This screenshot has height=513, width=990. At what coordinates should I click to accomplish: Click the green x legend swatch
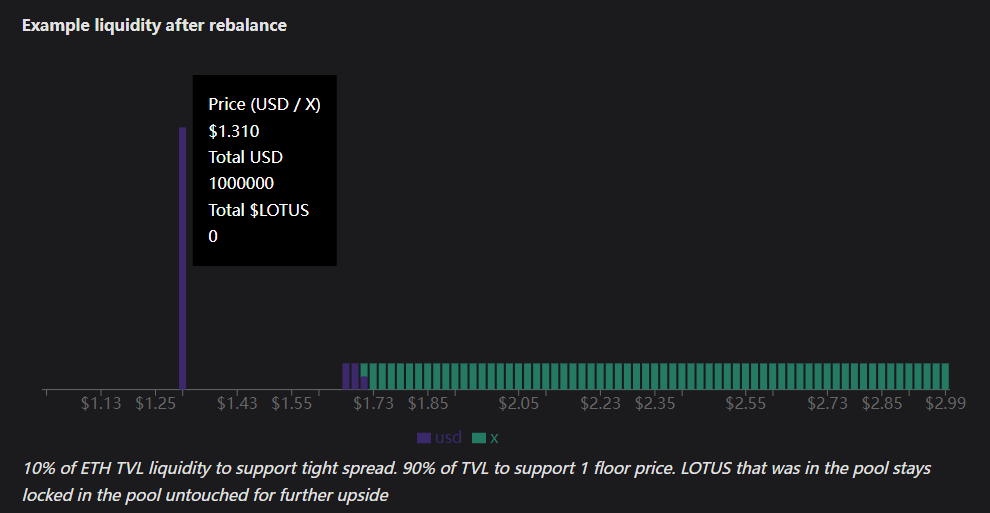coord(478,438)
